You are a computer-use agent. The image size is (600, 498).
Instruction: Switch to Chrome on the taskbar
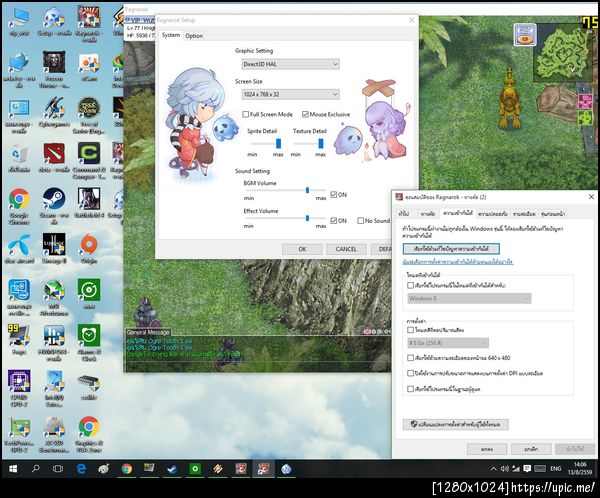coord(127,469)
